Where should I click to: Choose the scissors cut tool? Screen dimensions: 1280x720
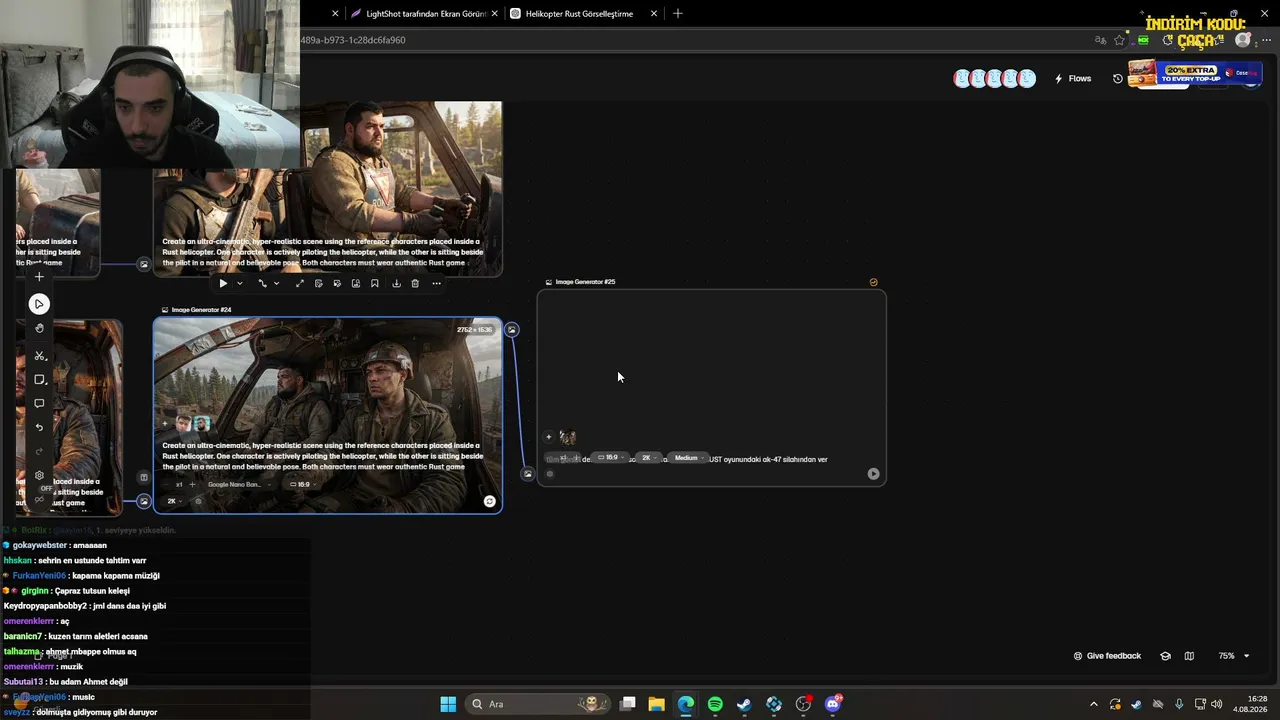39,356
